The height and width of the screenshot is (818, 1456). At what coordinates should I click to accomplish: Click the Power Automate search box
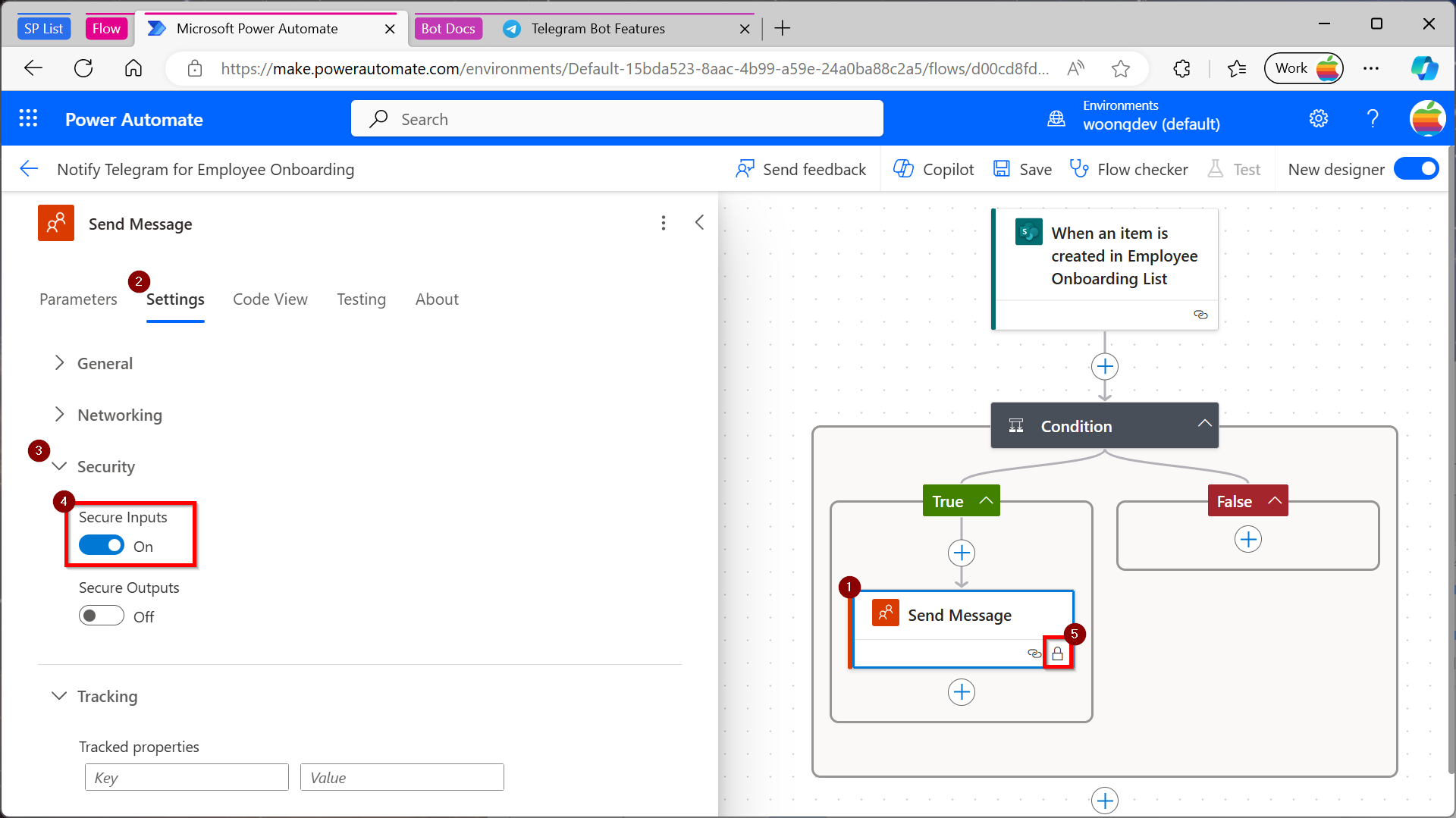tap(617, 119)
